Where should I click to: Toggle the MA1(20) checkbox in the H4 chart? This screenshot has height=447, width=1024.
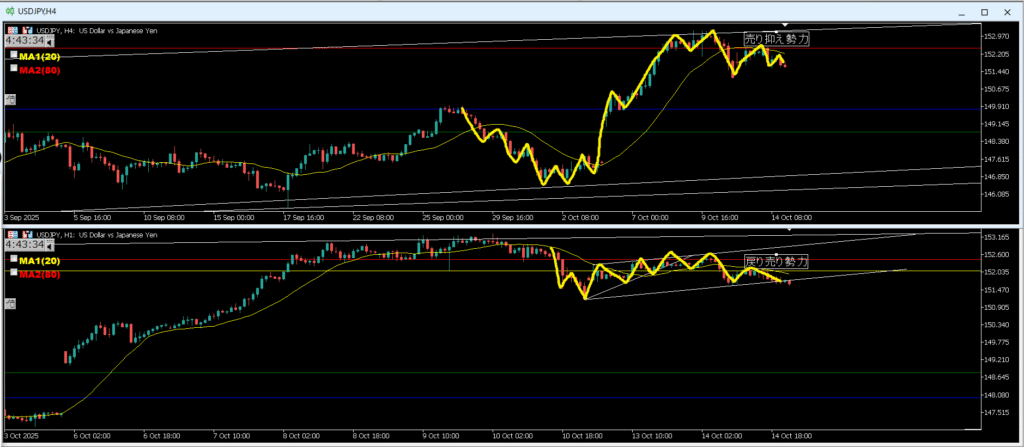click(x=12, y=57)
